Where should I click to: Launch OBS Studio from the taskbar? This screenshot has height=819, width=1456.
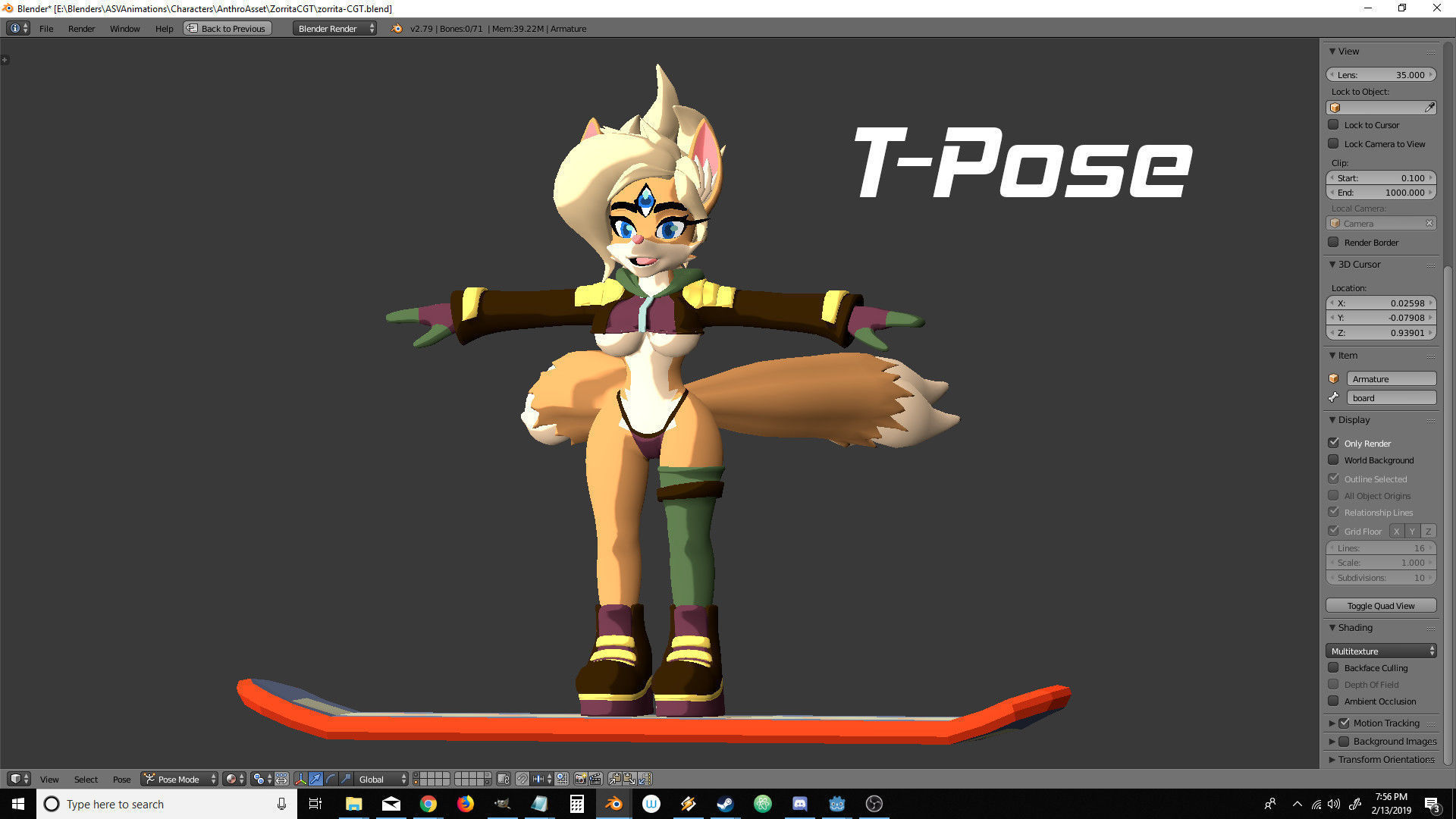[x=874, y=804]
